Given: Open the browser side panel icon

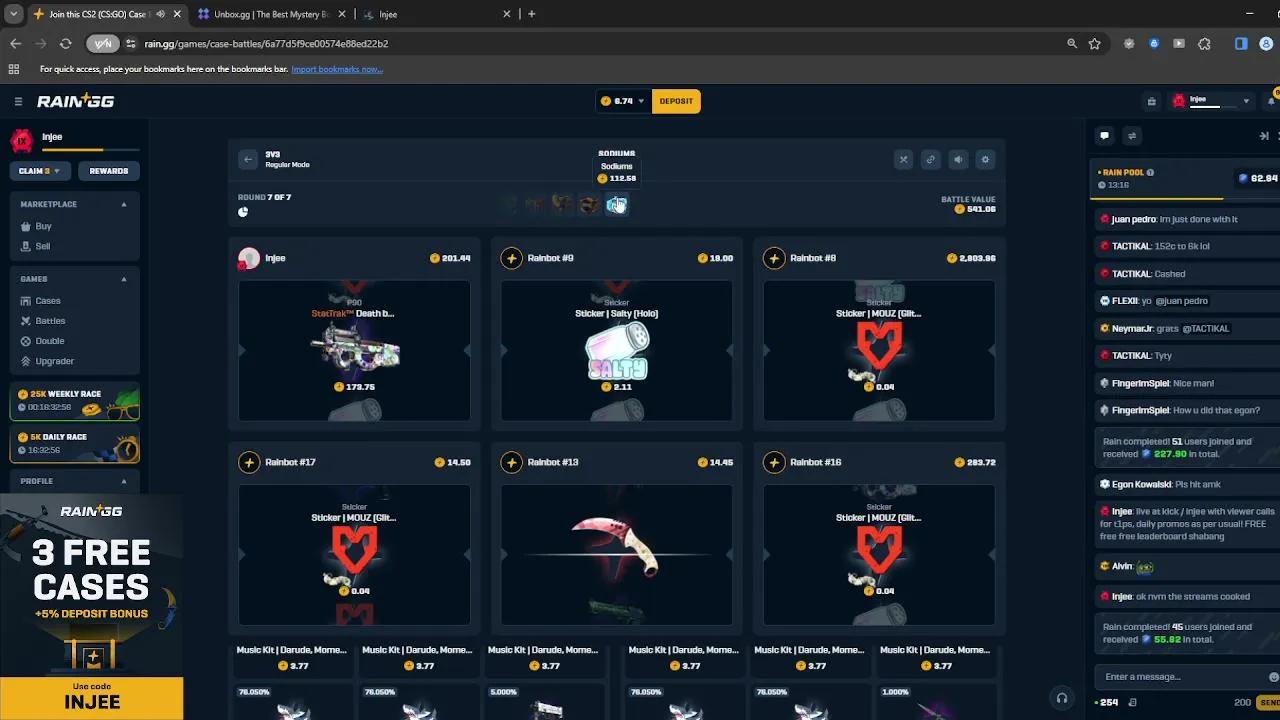Looking at the screenshot, I should point(1241,44).
